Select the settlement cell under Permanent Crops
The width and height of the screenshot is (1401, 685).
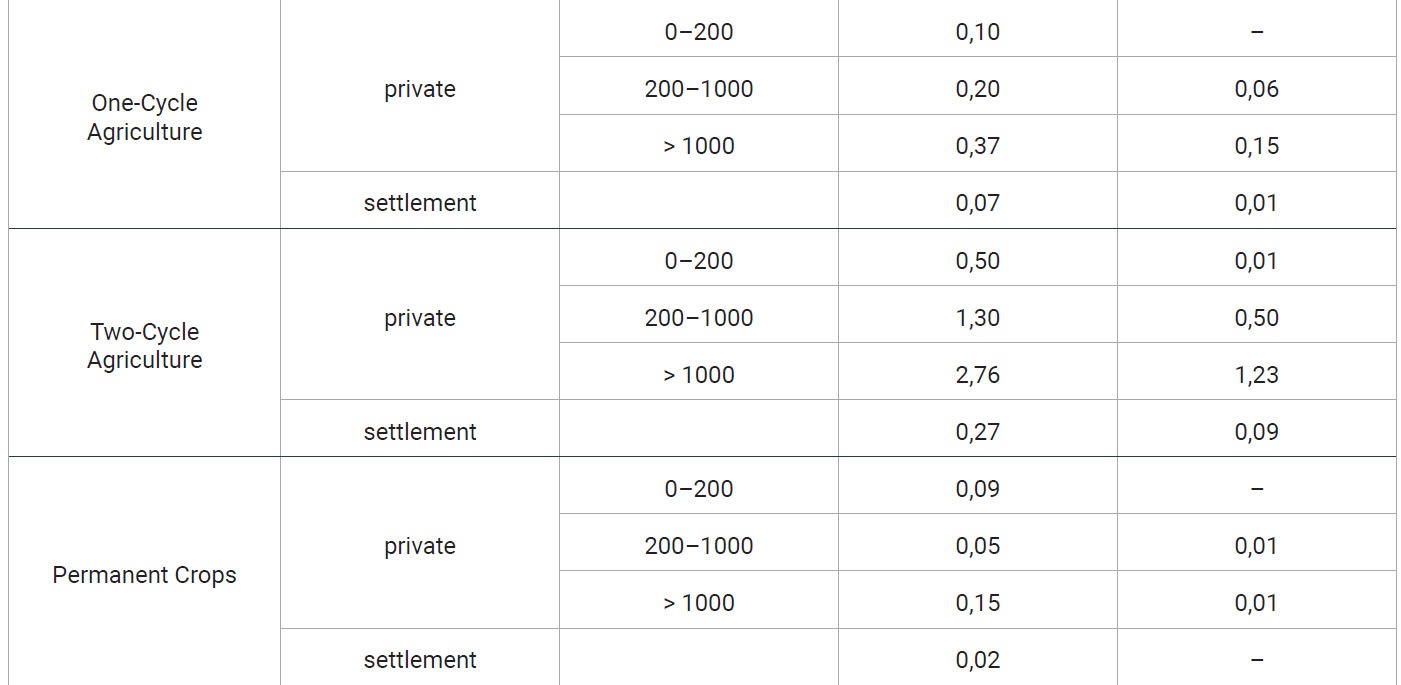(420, 660)
